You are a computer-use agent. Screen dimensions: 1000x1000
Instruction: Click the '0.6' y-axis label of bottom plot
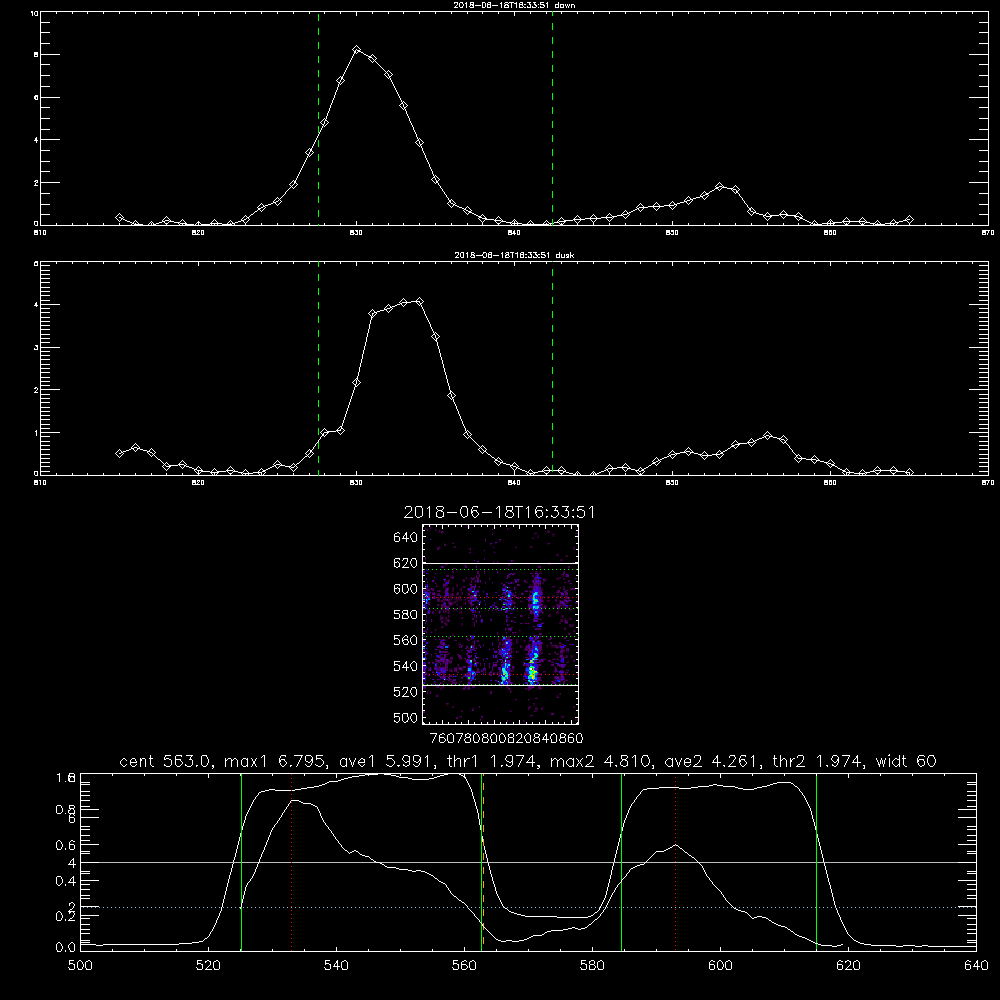66,845
